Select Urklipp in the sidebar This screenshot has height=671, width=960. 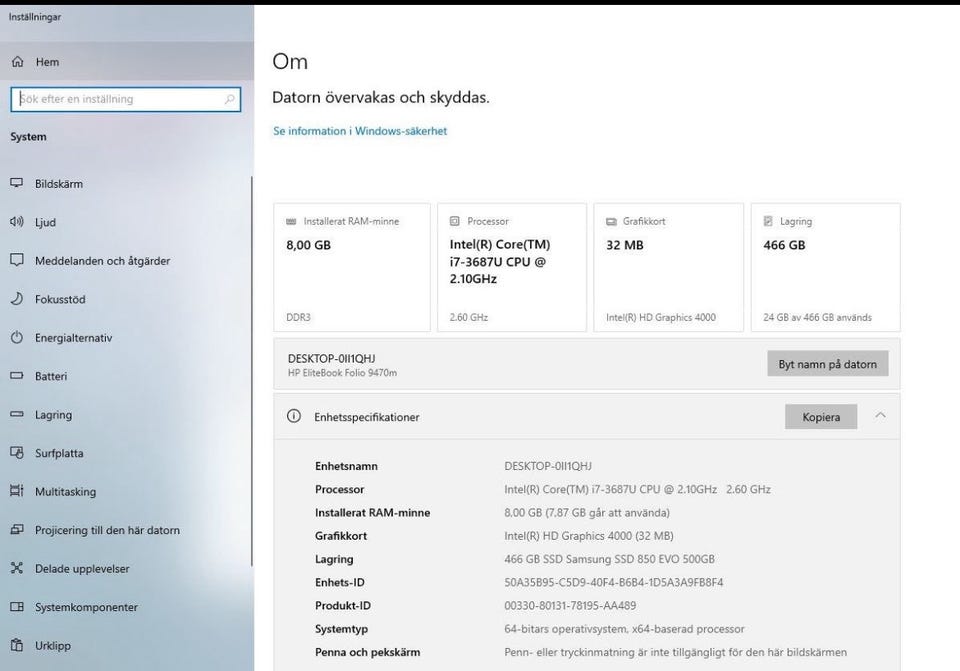tap(52, 646)
